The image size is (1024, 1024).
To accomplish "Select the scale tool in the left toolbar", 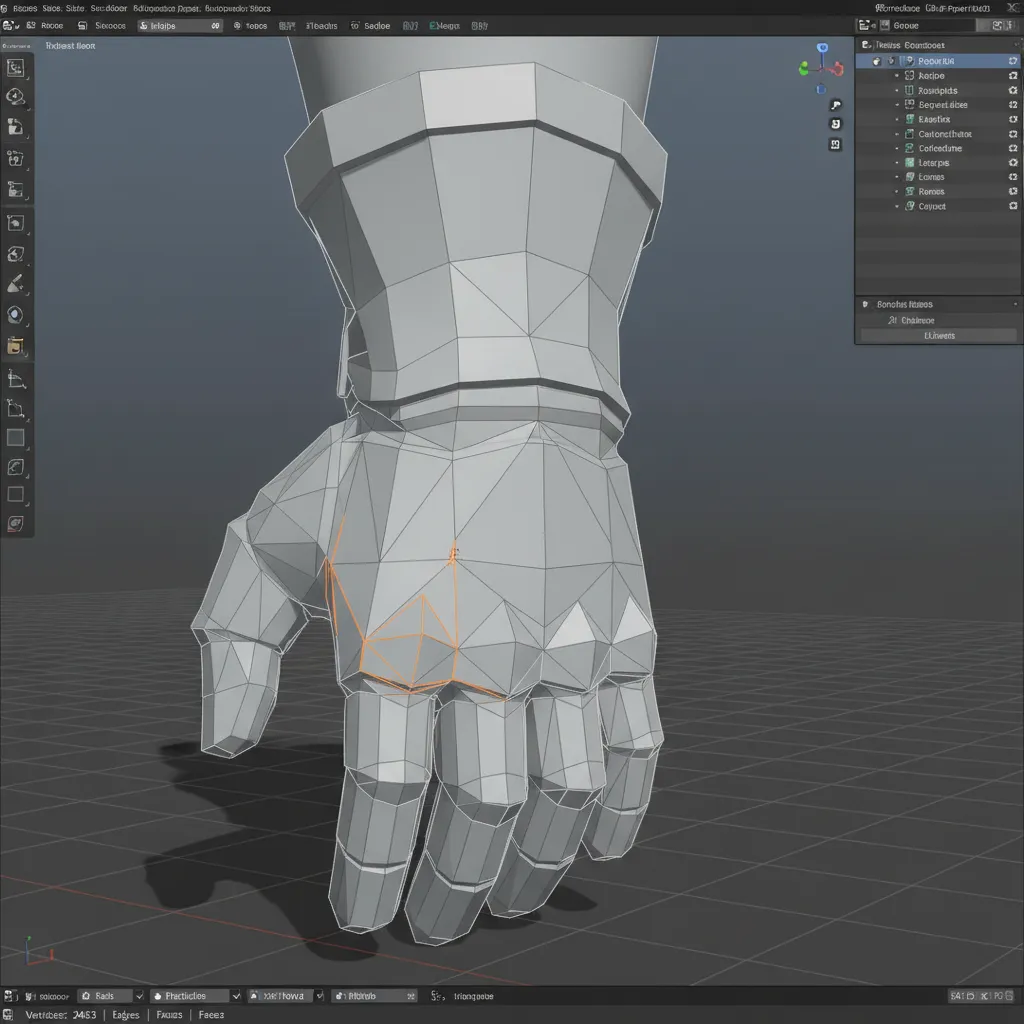I will 16,190.
